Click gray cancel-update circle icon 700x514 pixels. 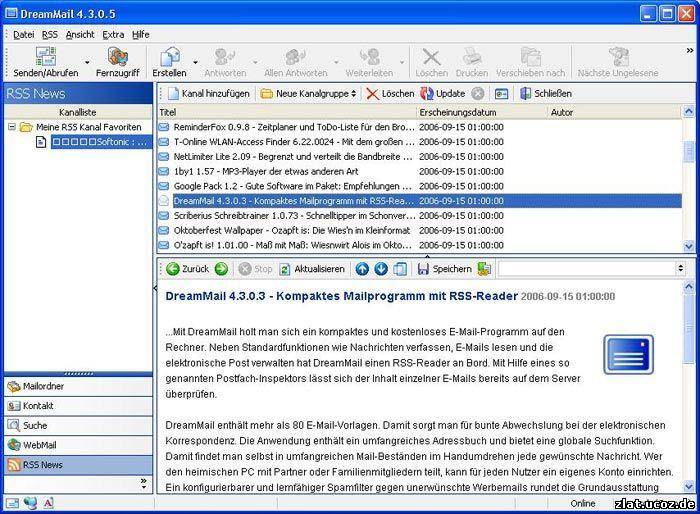(x=478, y=94)
